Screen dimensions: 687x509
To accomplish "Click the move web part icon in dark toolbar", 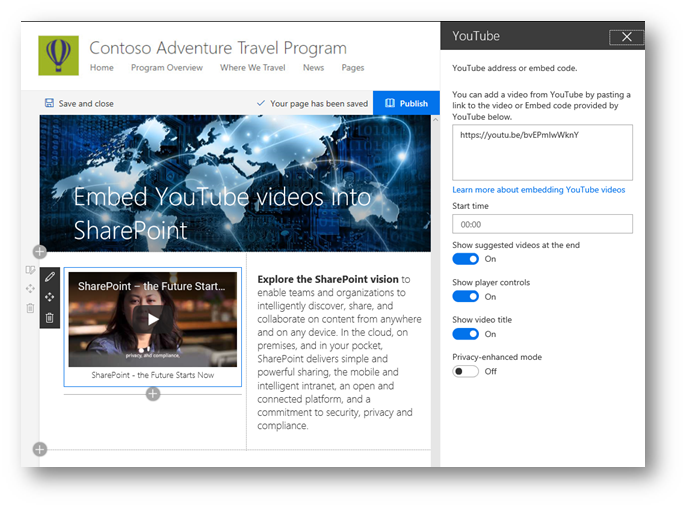I will tap(50, 297).
